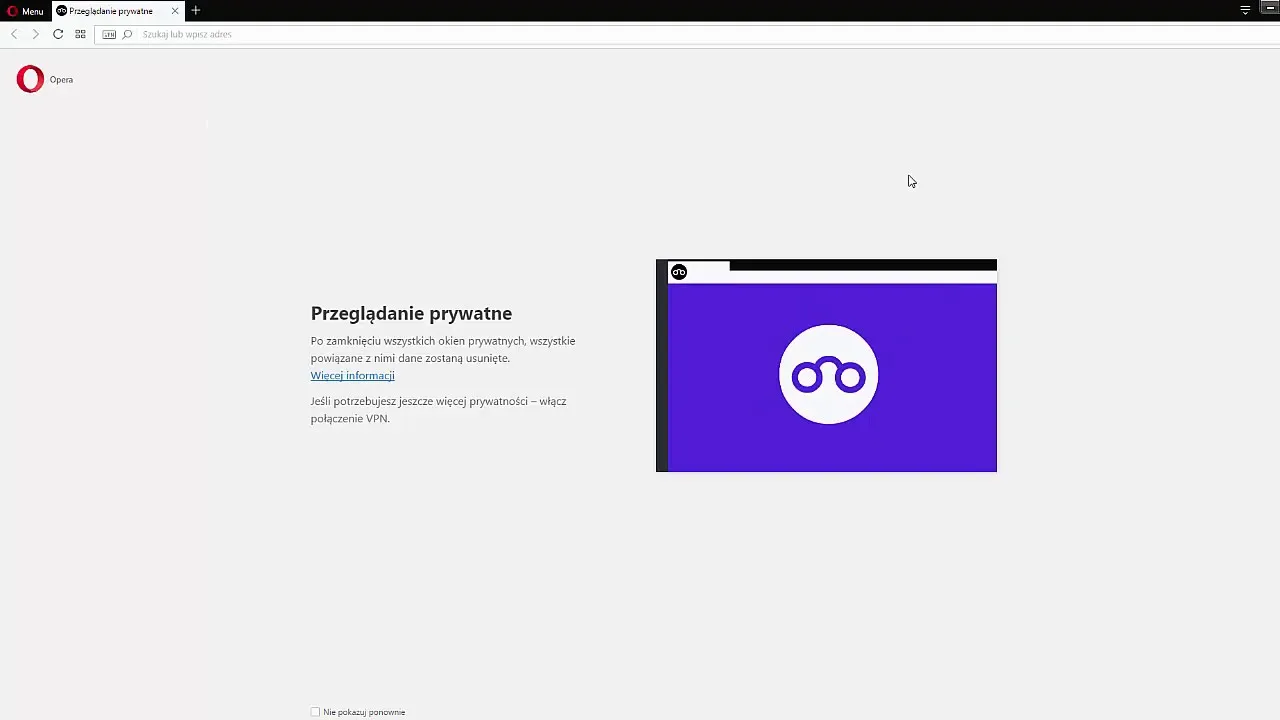The height and width of the screenshot is (720, 1280).
Task: Click inside the Szukaj lub wpisz adres field
Action: pos(250,34)
